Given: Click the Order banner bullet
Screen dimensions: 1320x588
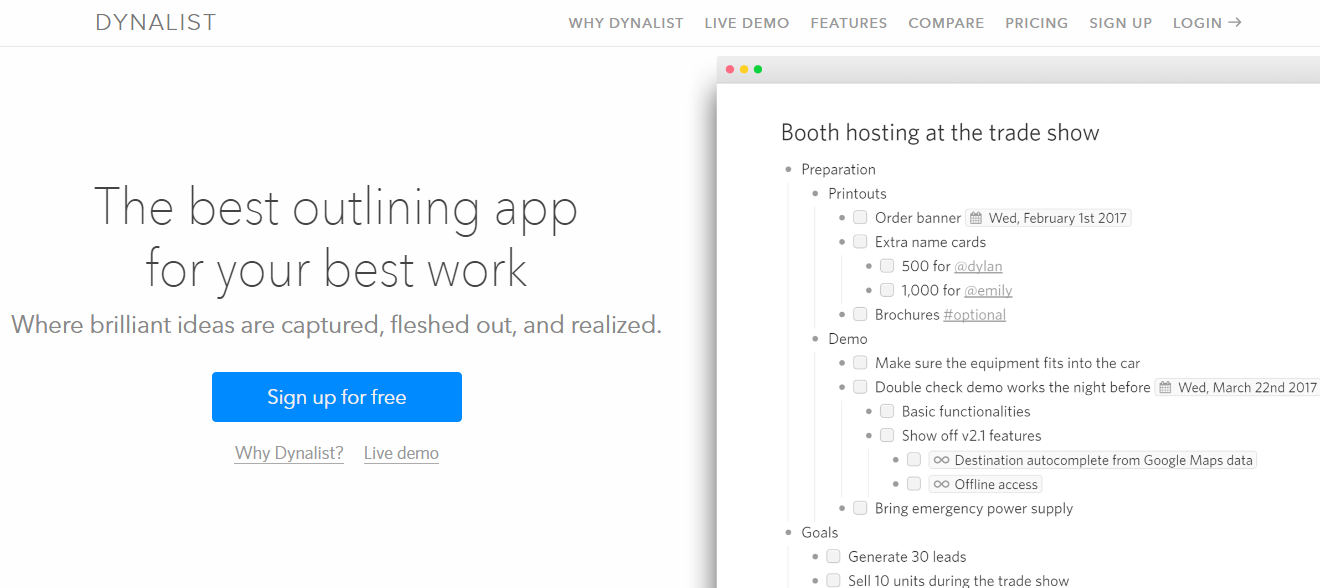Looking at the screenshot, I should point(843,218).
